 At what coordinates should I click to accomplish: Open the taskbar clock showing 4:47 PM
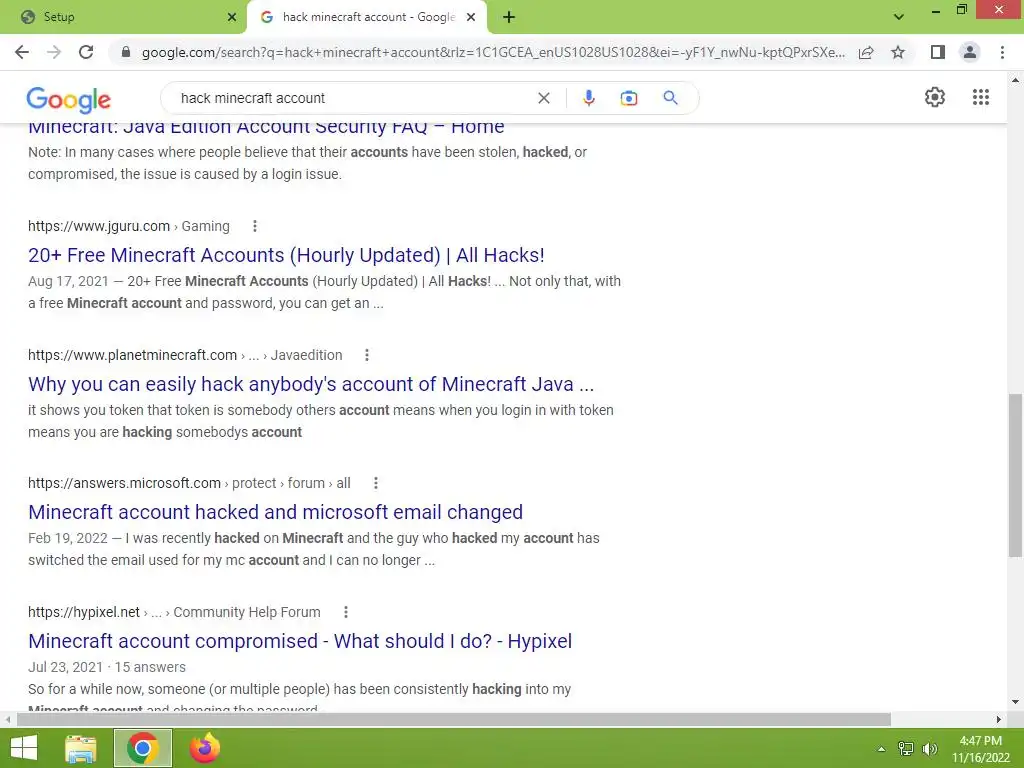[x=980, y=749]
